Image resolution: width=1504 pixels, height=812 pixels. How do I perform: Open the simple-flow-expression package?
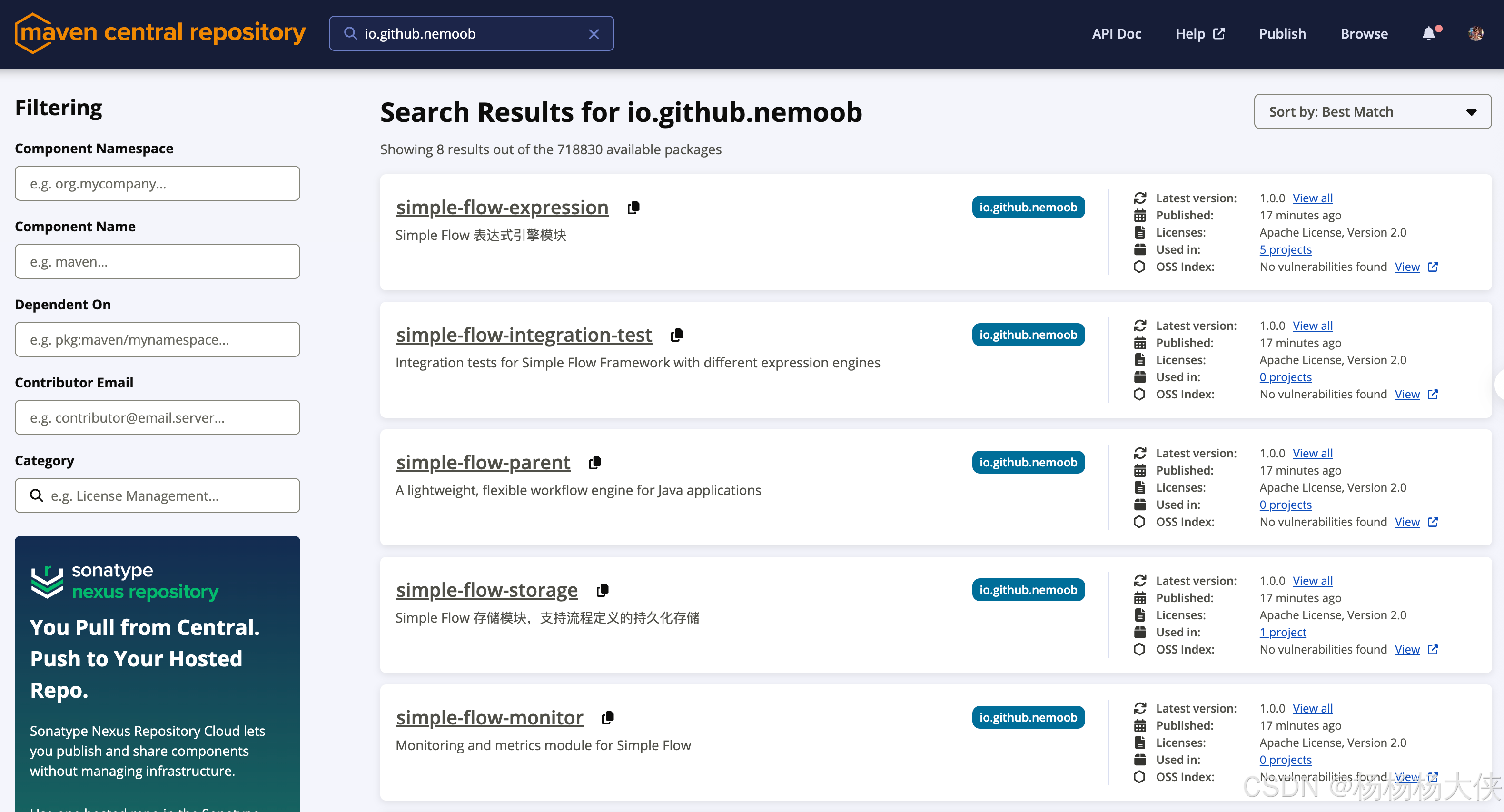[x=502, y=207]
